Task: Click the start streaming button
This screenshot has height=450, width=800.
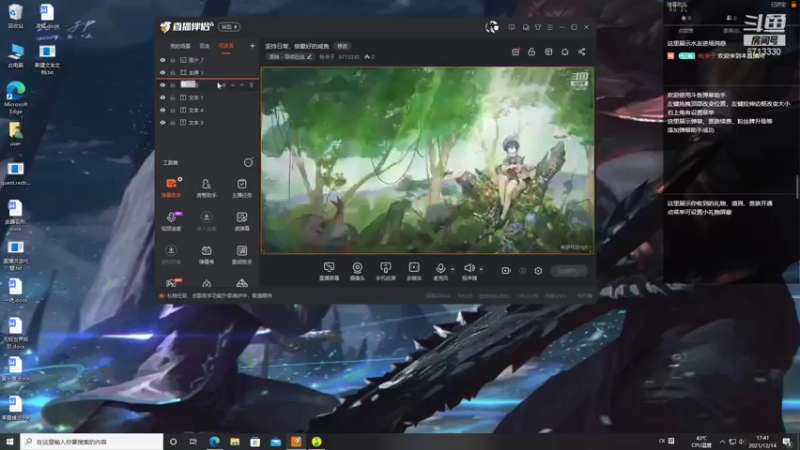Action: [x=569, y=271]
